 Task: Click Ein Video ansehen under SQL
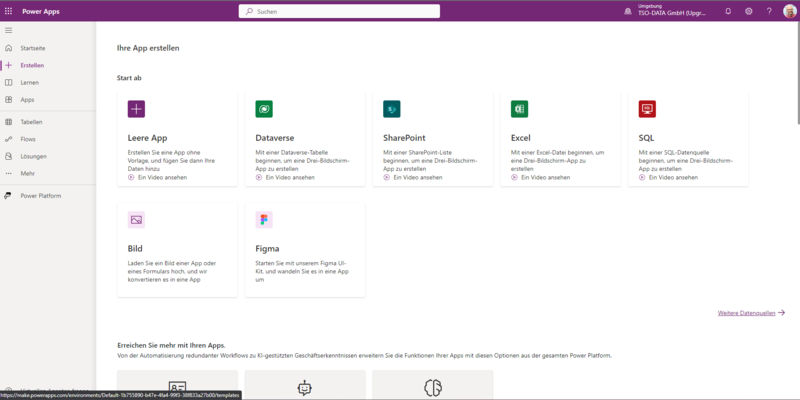[673, 178]
